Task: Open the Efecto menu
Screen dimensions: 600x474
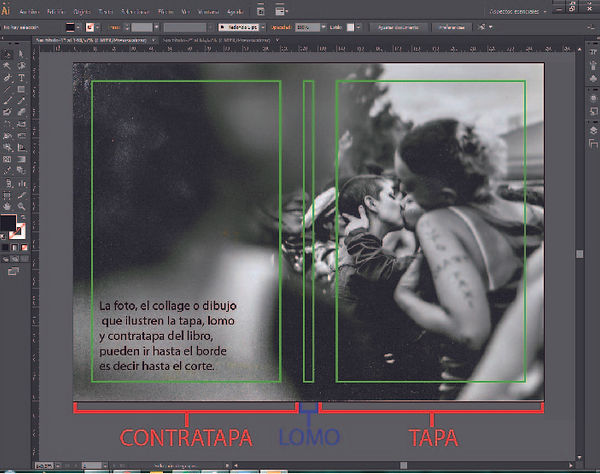Action: point(166,12)
